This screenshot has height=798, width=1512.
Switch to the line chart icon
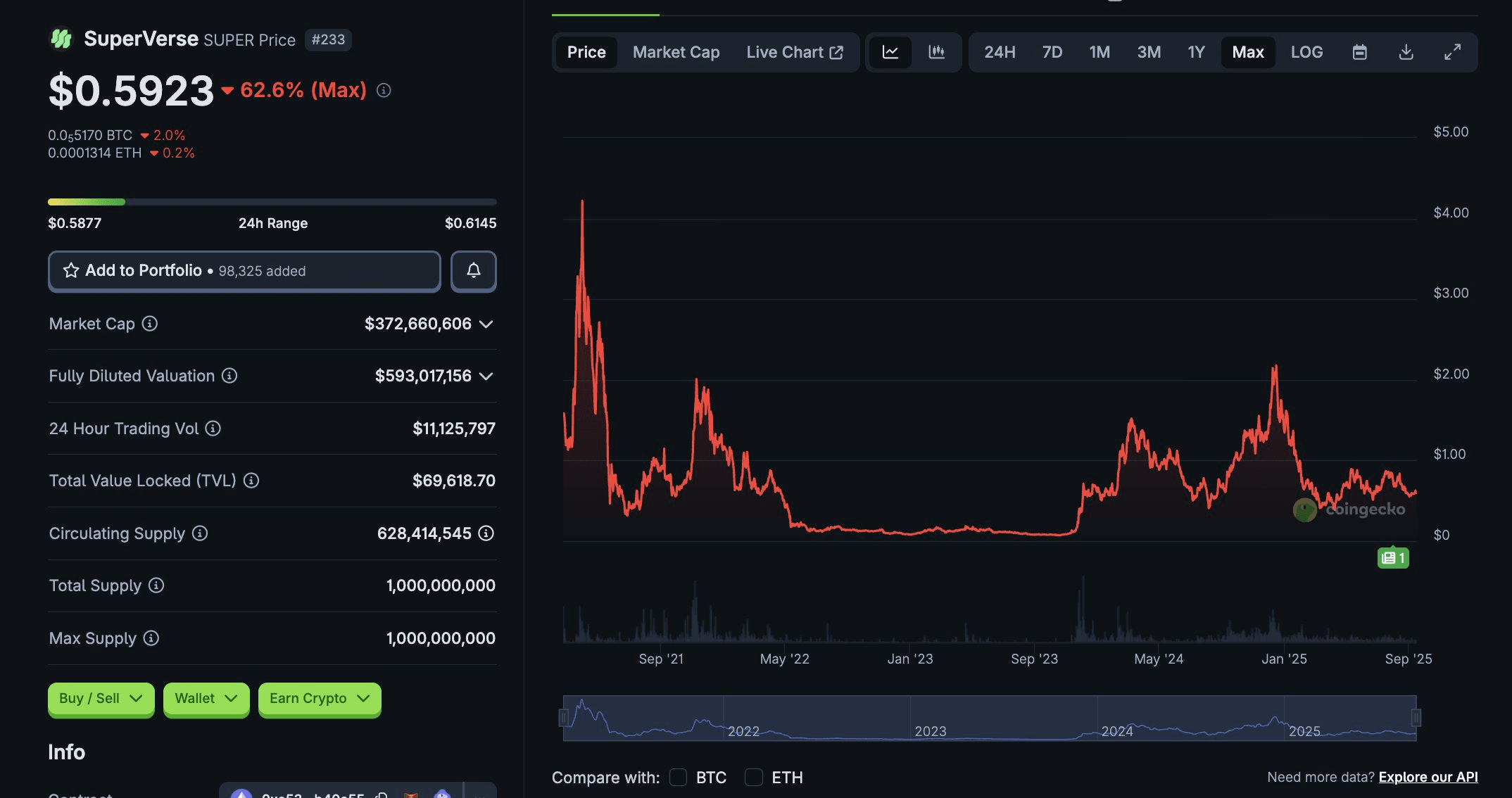pyautogui.click(x=890, y=52)
